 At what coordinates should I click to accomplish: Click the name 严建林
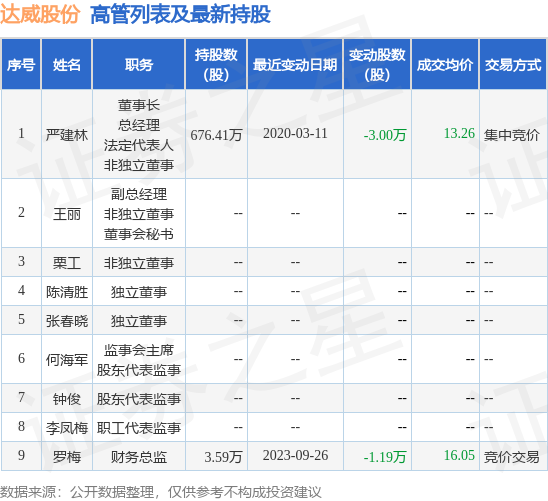coord(67,135)
